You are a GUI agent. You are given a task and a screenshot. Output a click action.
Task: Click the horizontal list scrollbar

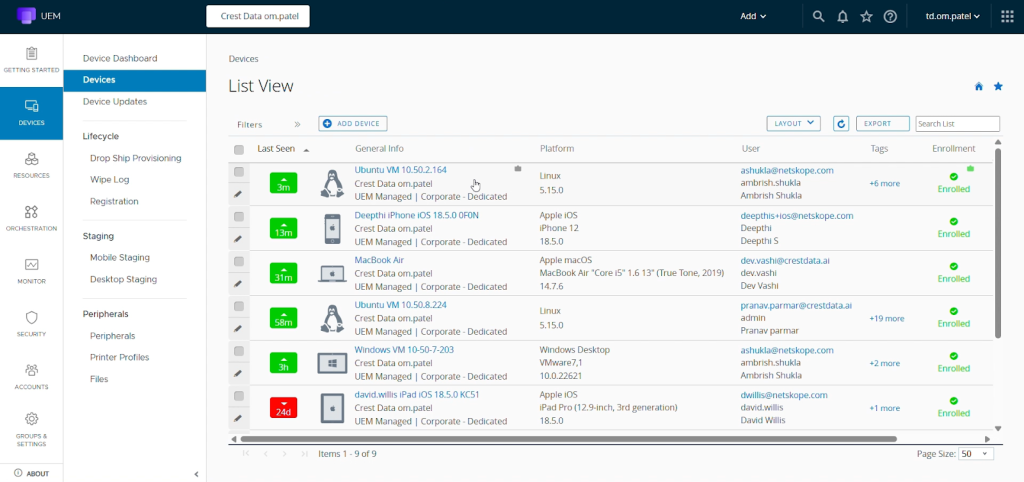pyautogui.click(x=568, y=439)
